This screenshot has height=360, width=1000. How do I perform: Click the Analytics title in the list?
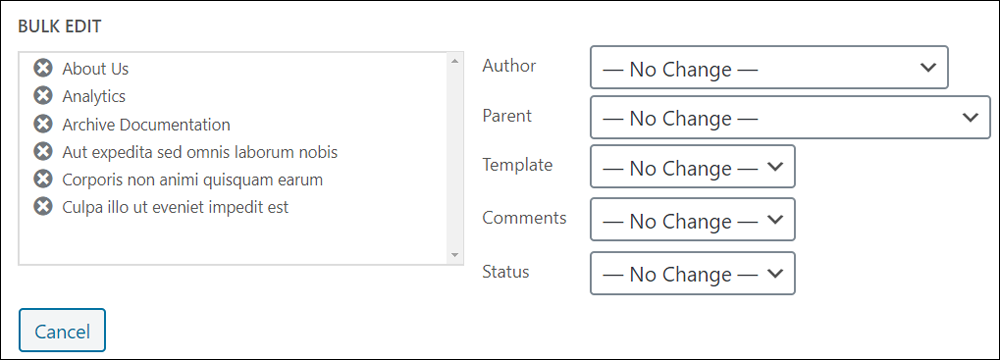[94, 96]
